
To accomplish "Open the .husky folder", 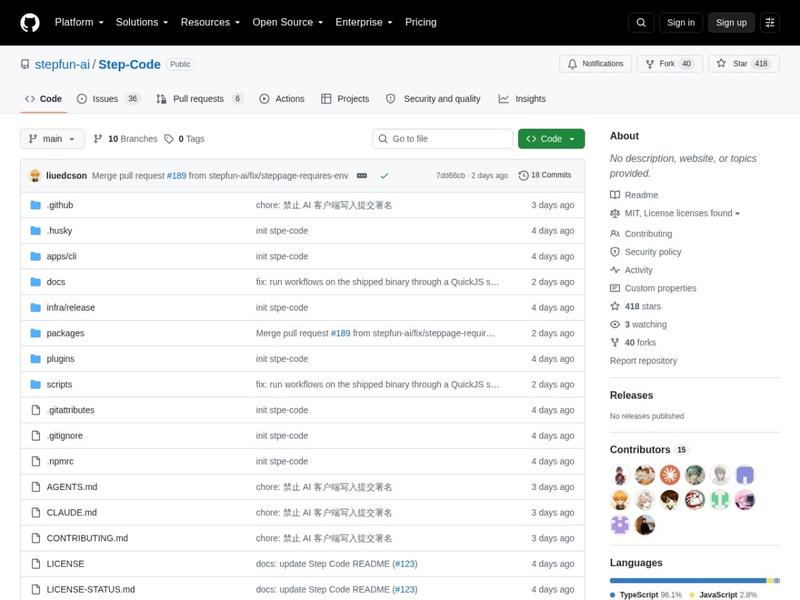I will pyautogui.click(x=59, y=231).
